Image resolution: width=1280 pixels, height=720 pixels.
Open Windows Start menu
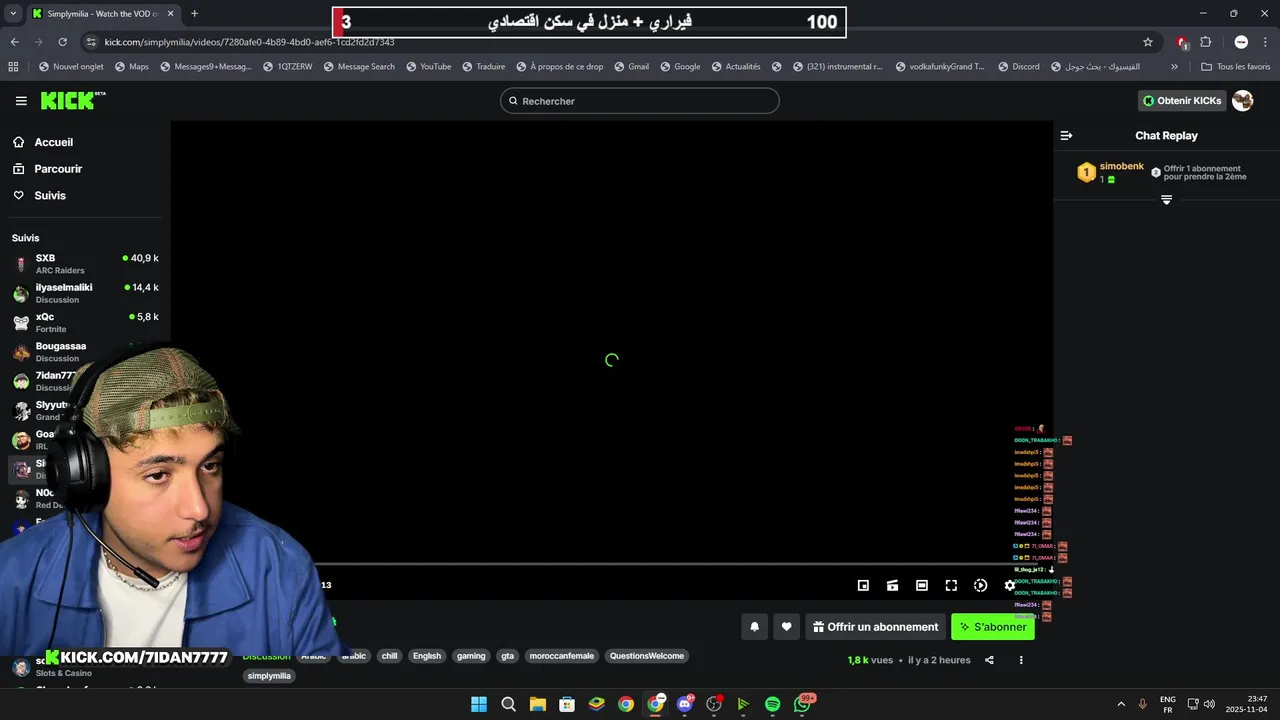(x=479, y=704)
